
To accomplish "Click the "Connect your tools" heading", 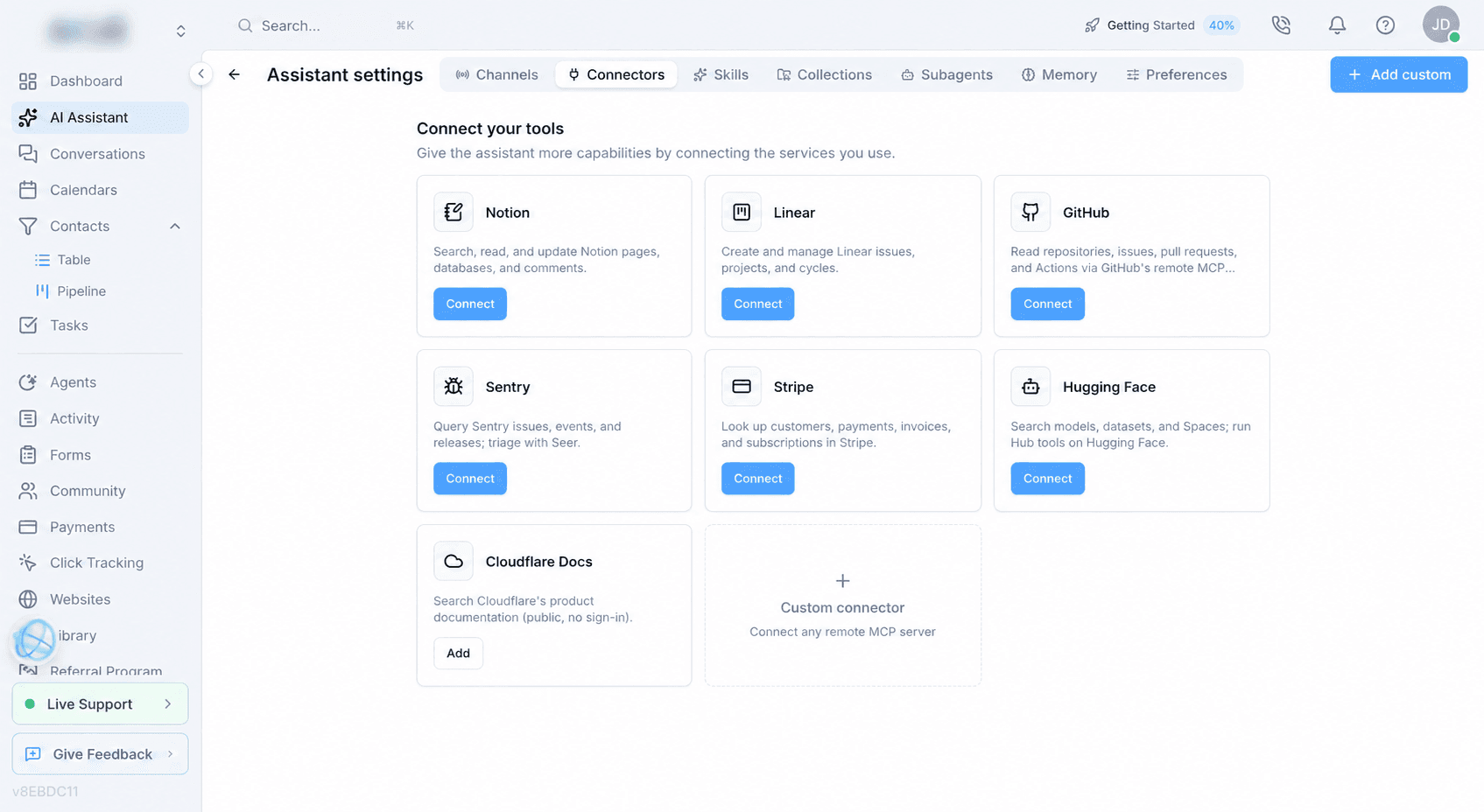I will click(490, 129).
